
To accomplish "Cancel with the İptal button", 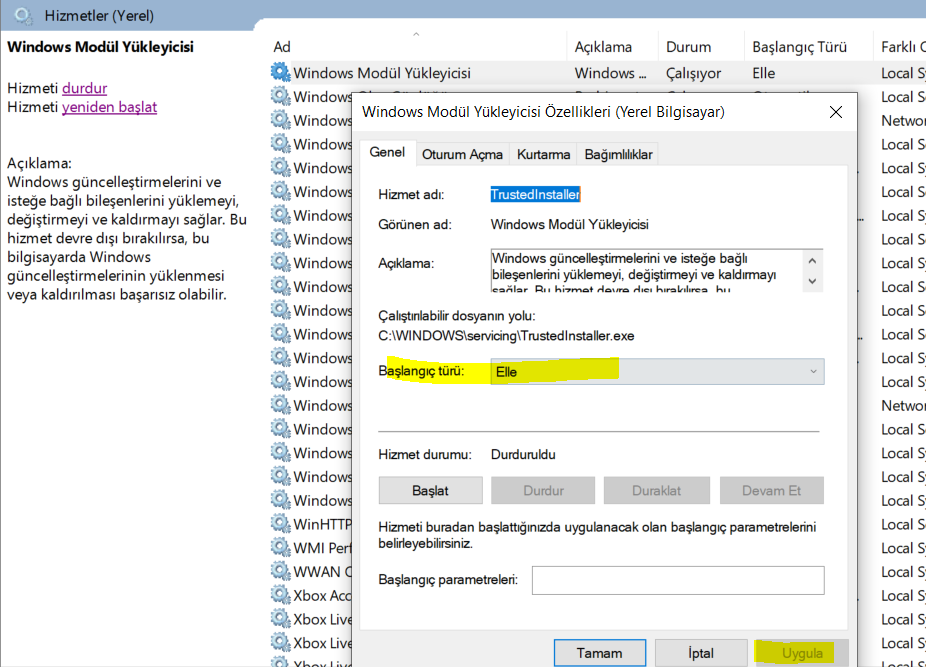I will (x=701, y=653).
